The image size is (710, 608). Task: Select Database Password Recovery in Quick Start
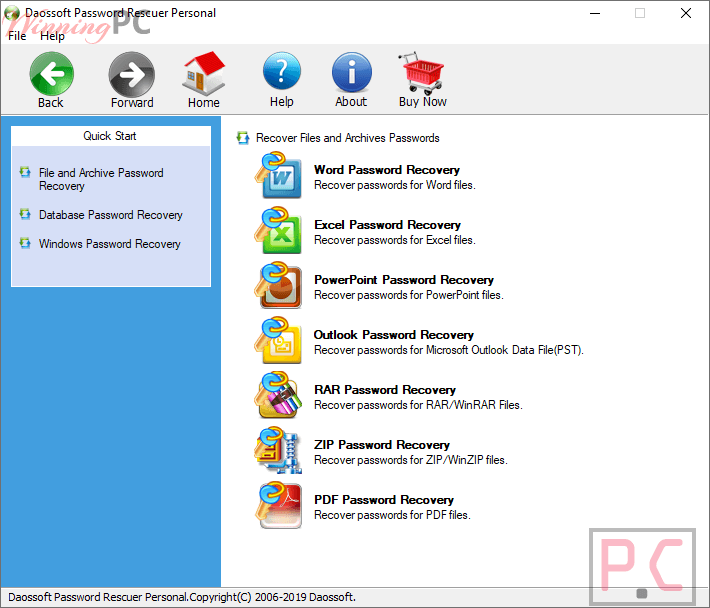click(x=110, y=215)
